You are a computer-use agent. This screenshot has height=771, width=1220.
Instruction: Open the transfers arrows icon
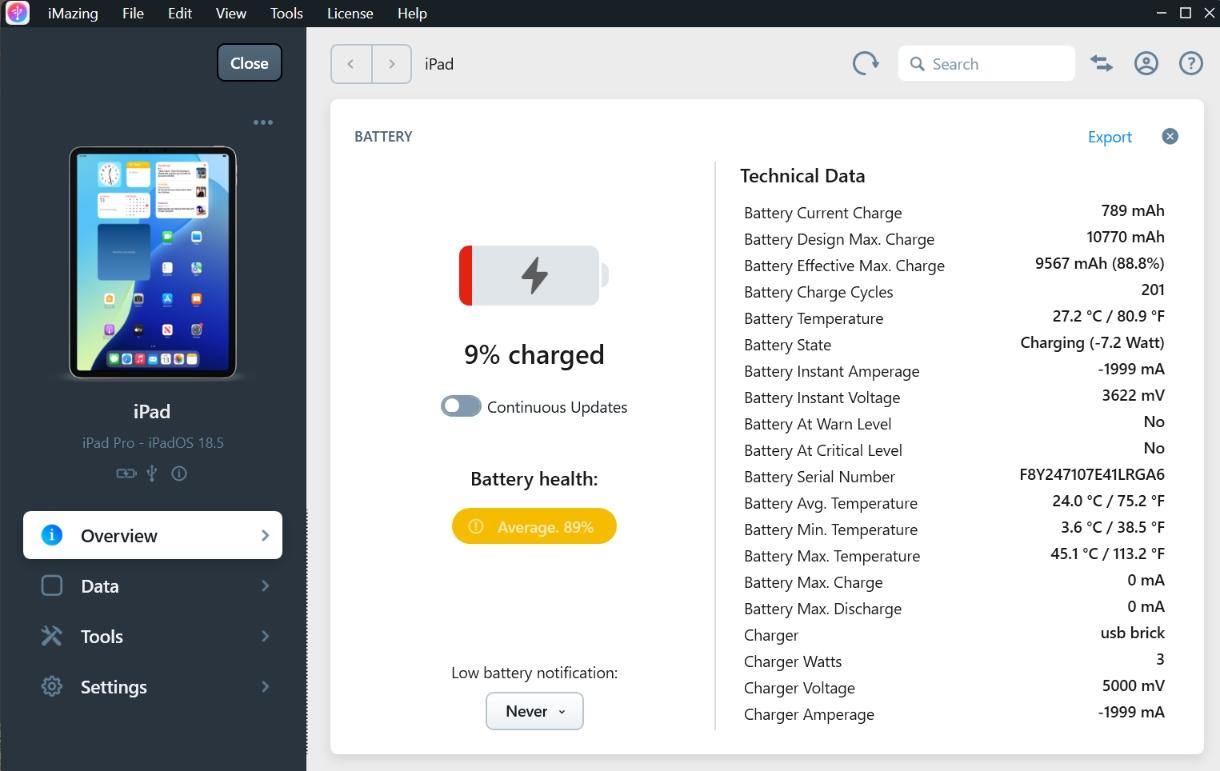1101,64
